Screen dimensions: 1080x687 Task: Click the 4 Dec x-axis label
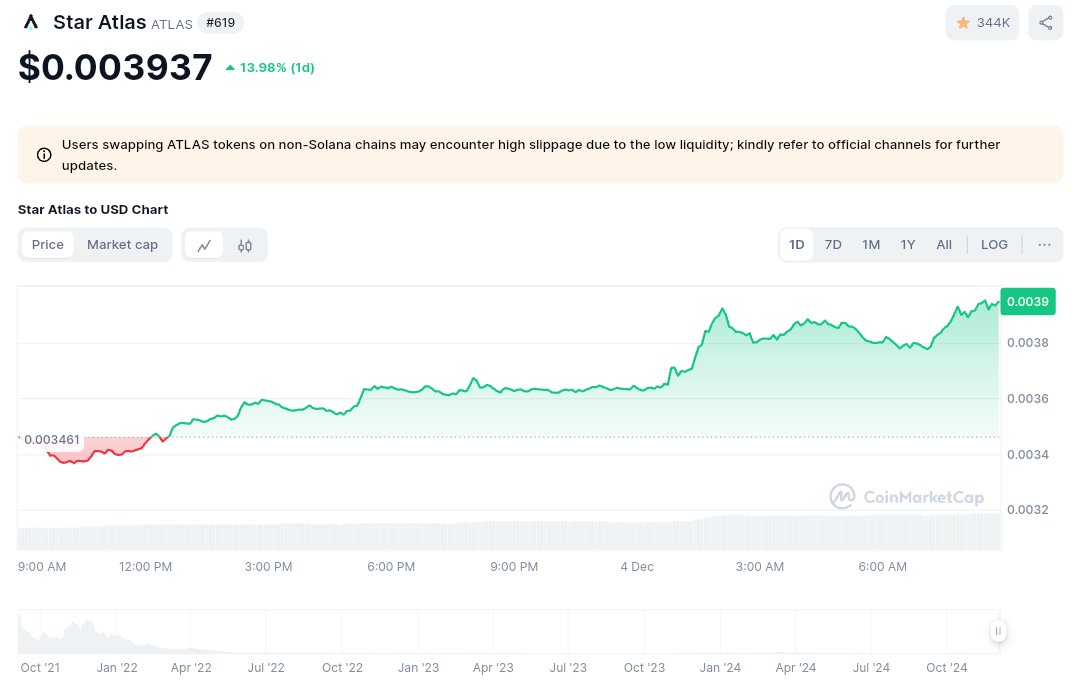(637, 566)
